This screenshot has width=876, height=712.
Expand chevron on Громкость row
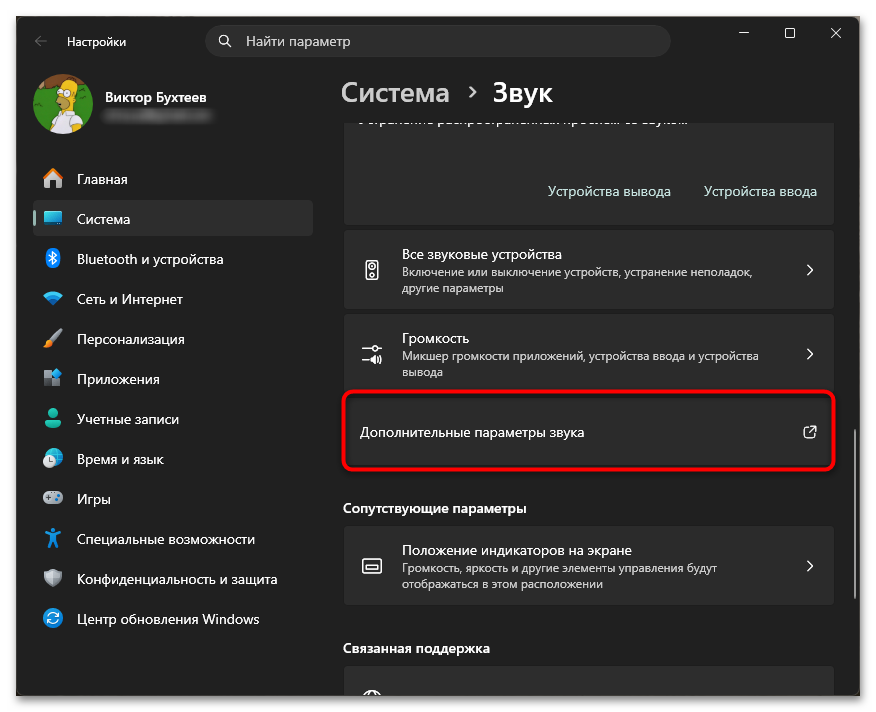pos(810,354)
